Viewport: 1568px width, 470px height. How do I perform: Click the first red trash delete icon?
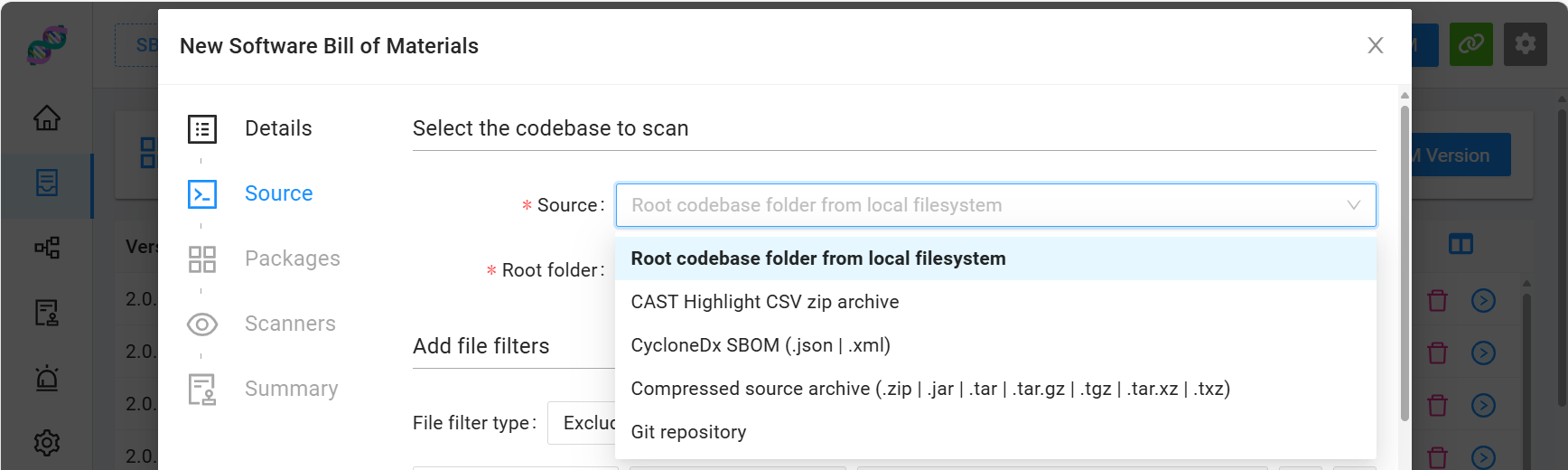coord(1437,300)
